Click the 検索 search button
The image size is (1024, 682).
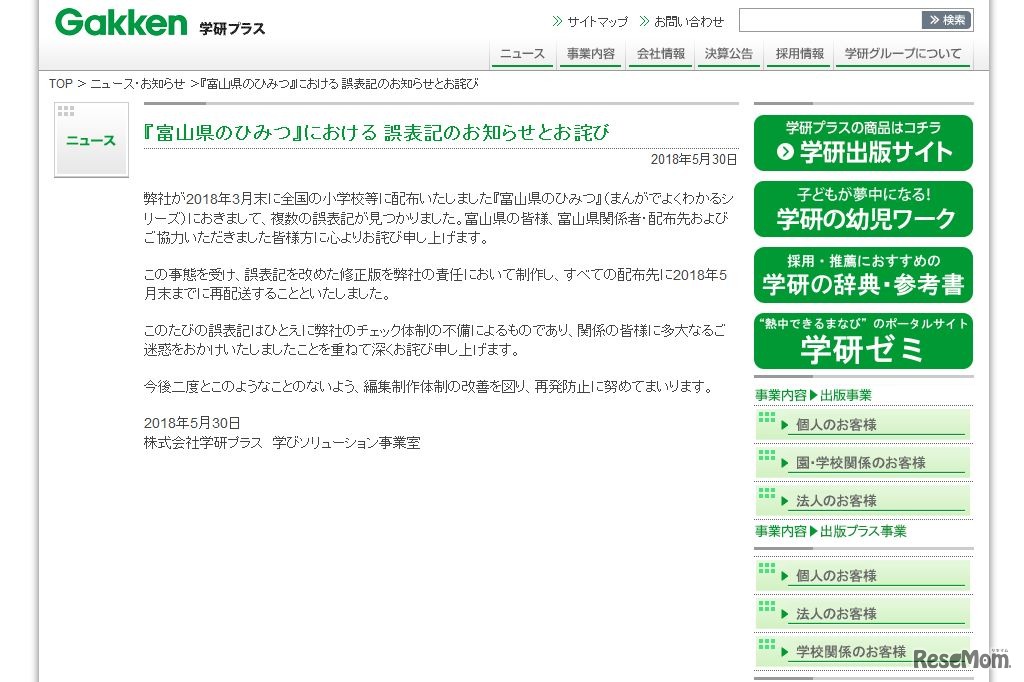coord(947,20)
